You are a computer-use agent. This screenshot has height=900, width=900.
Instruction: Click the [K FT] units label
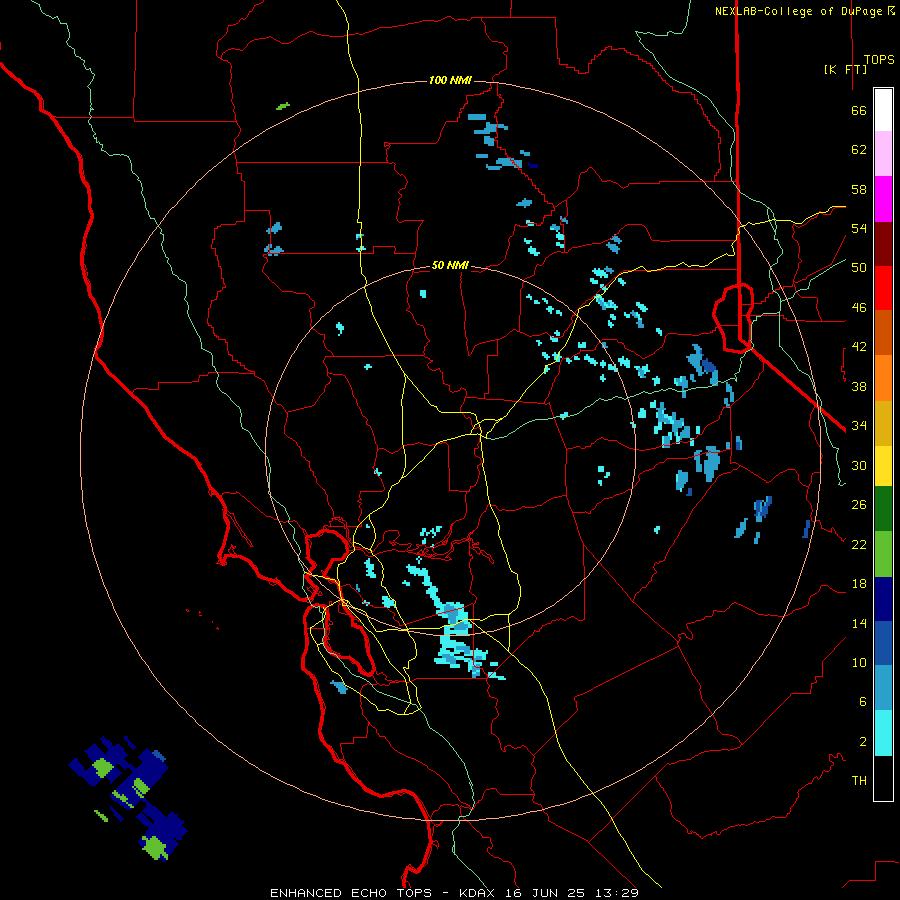845,69
